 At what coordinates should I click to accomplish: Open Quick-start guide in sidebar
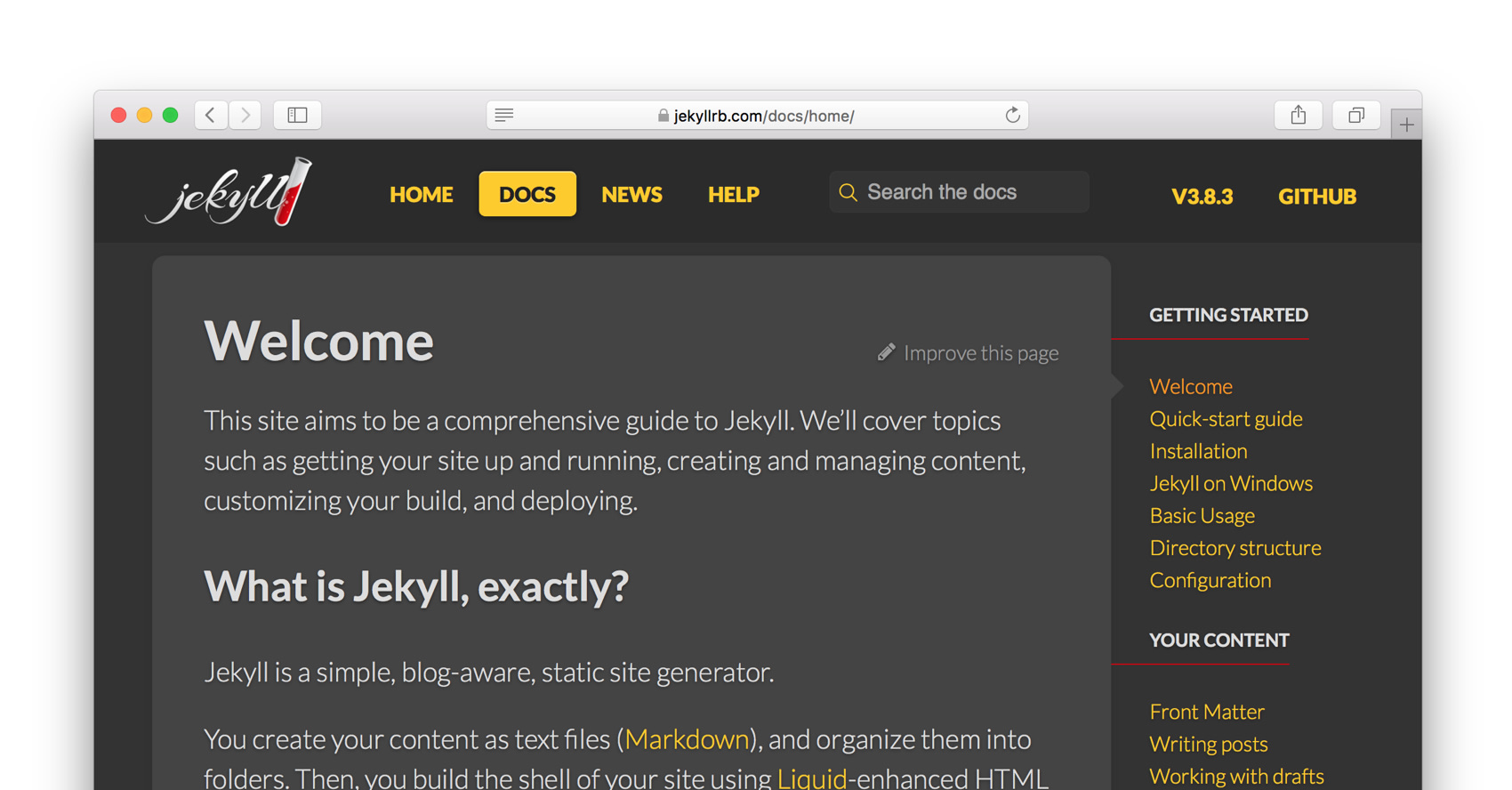tap(1226, 418)
